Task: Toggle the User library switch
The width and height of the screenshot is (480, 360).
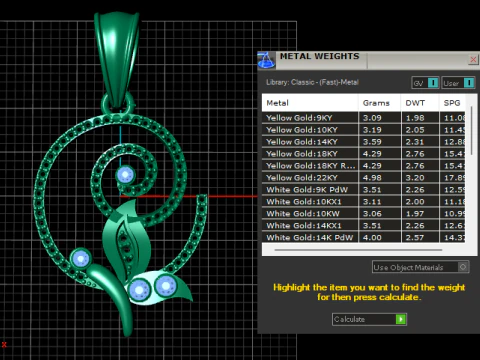Action: [458, 83]
